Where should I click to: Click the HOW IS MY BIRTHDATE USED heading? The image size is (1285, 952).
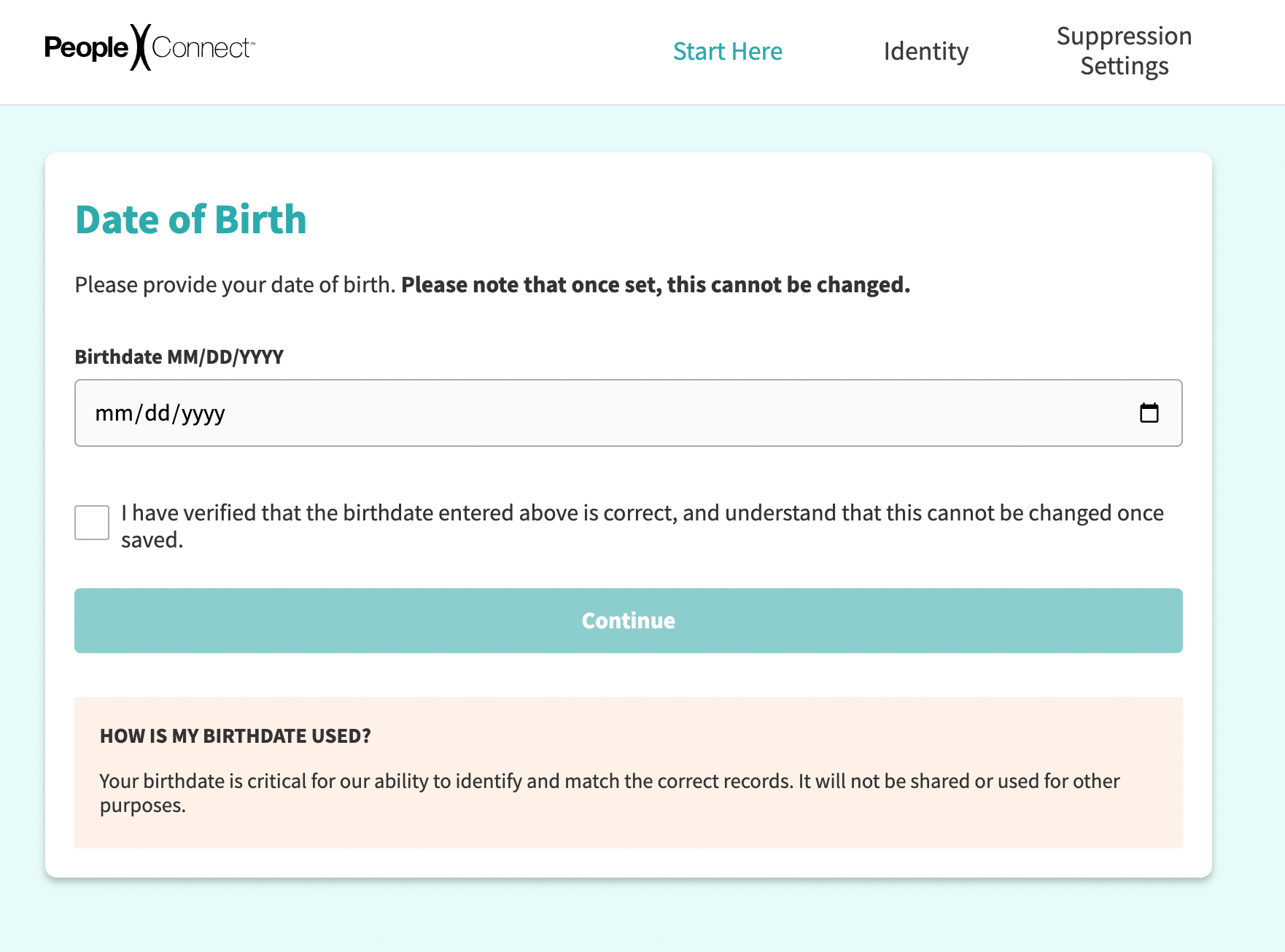click(236, 736)
